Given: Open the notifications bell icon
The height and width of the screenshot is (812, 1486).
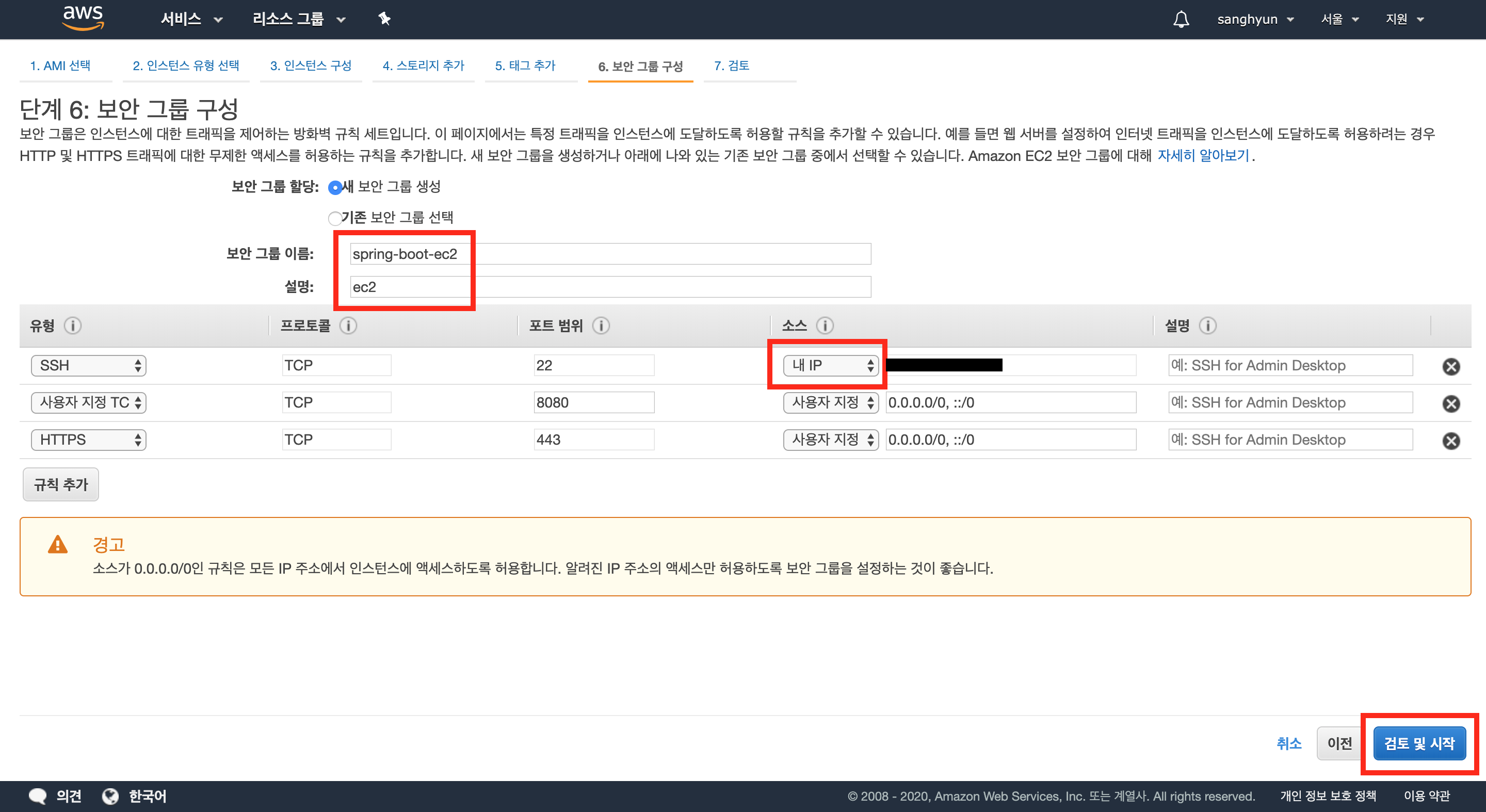Looking at the screenshot, I should (1181, 19).
